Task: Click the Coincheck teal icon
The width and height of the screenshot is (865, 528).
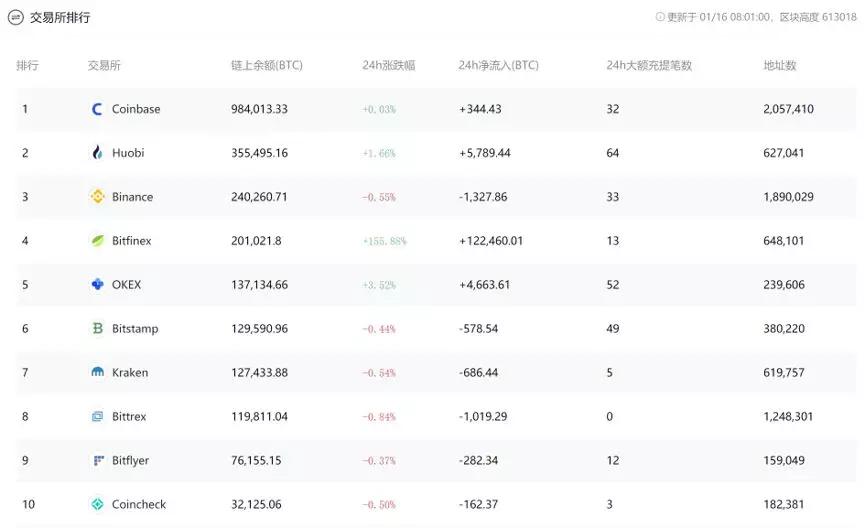Action: pyautogui.click(x=98, y=504)
